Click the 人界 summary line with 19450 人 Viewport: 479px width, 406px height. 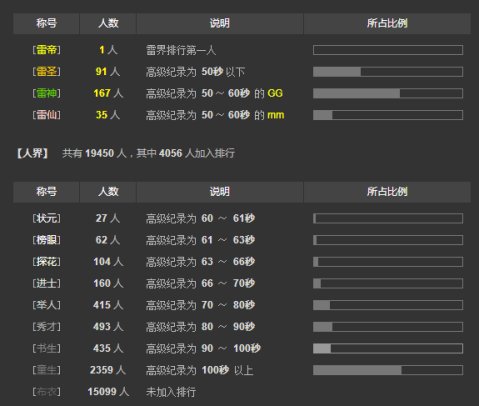[x=126, y=153]
